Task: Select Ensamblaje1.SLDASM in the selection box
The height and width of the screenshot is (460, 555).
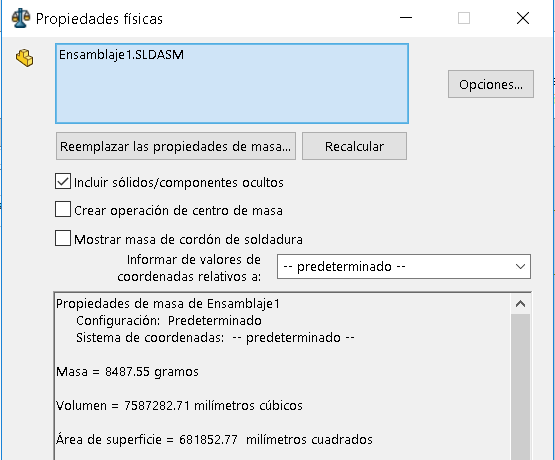Action: (121, 55)
